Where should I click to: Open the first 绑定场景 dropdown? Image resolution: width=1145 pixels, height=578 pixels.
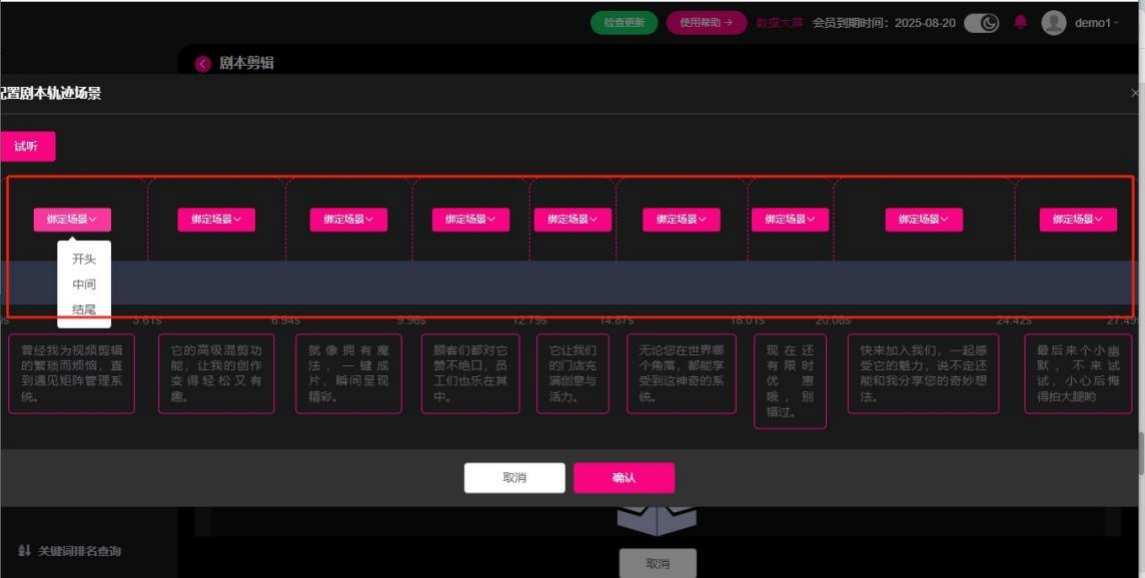pos(72,219)
